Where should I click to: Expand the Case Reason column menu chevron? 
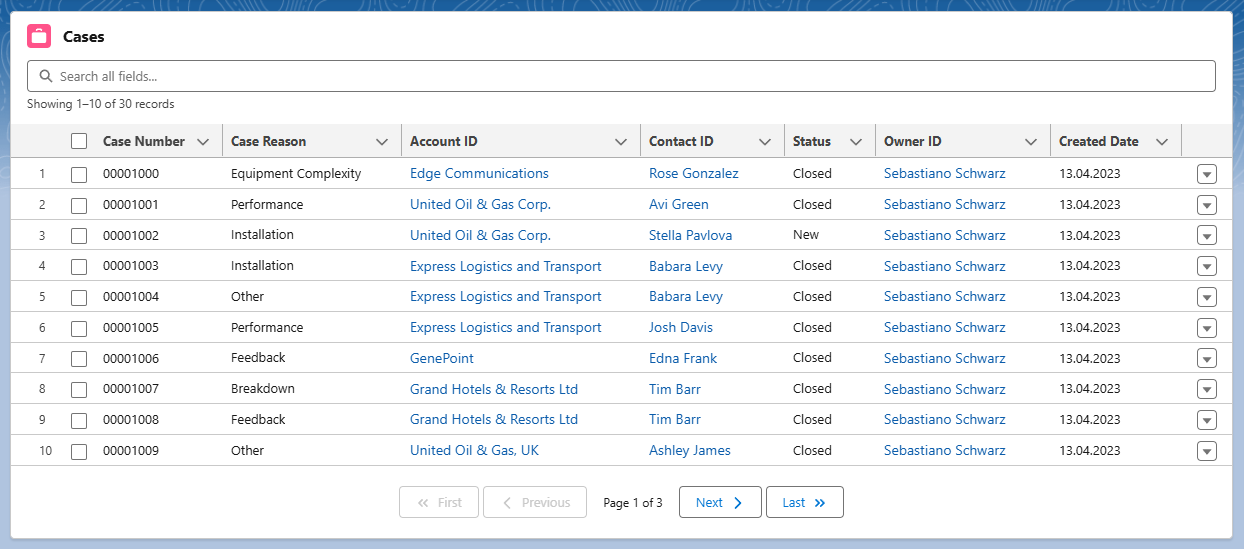tap(382, 142)
